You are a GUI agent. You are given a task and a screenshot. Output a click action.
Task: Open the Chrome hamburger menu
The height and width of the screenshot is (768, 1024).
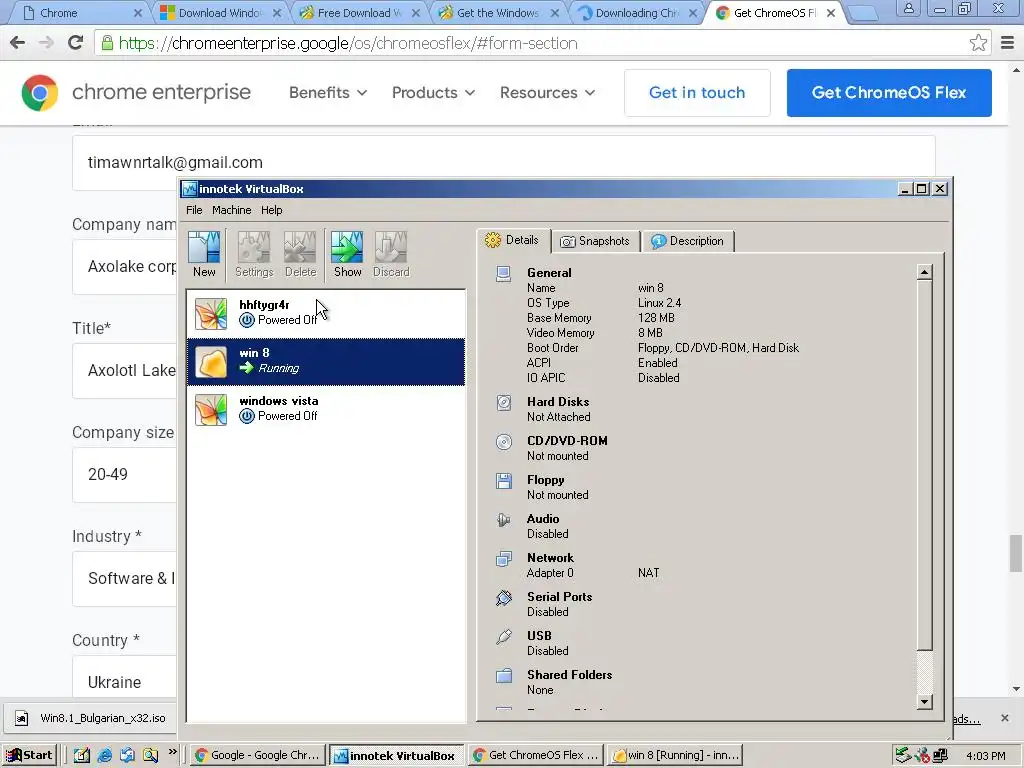pos(1008,43)
